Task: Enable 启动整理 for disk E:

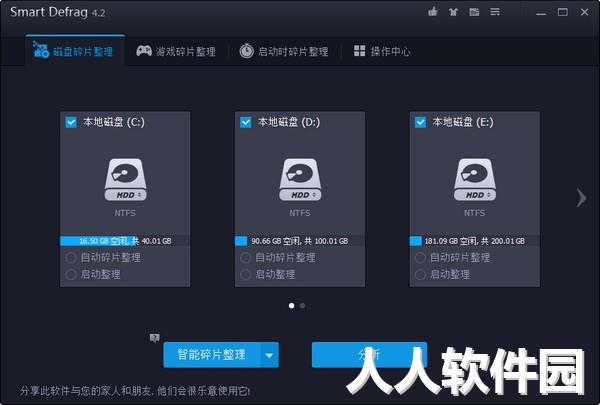Action: [420, 274]
